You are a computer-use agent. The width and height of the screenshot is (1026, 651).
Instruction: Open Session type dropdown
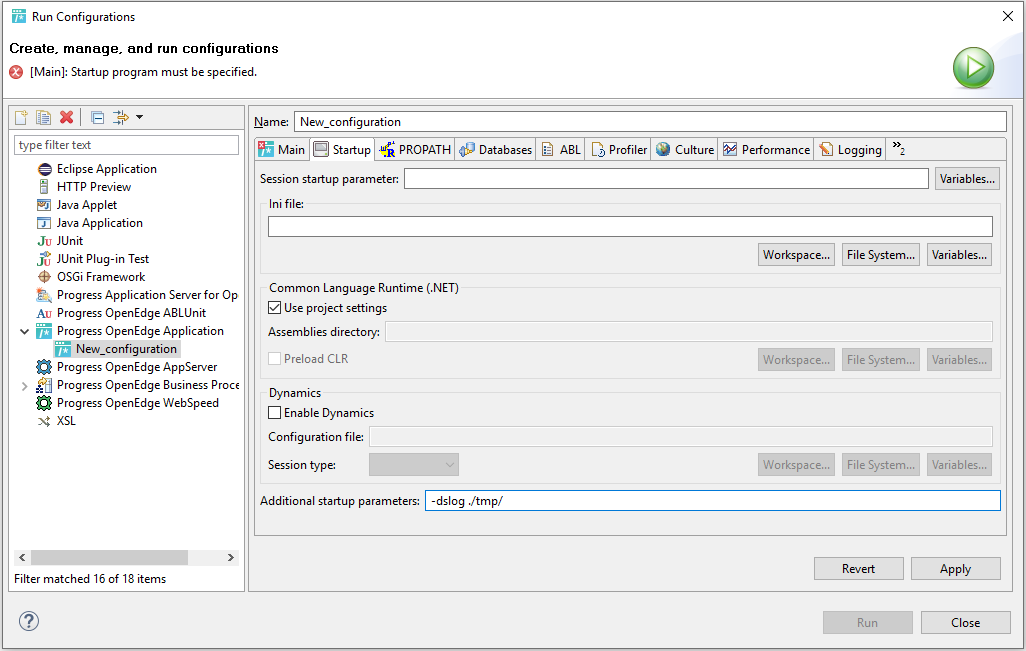coord(414,465)
